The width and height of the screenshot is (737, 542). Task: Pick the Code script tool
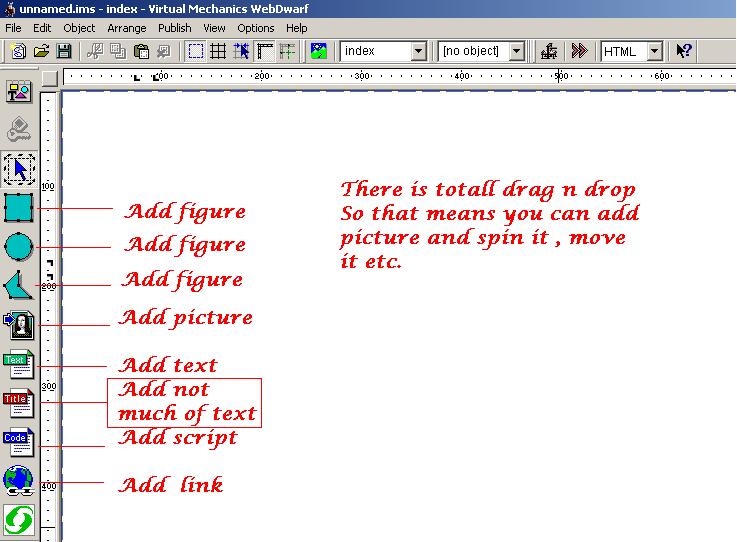[x=19, y=442]
